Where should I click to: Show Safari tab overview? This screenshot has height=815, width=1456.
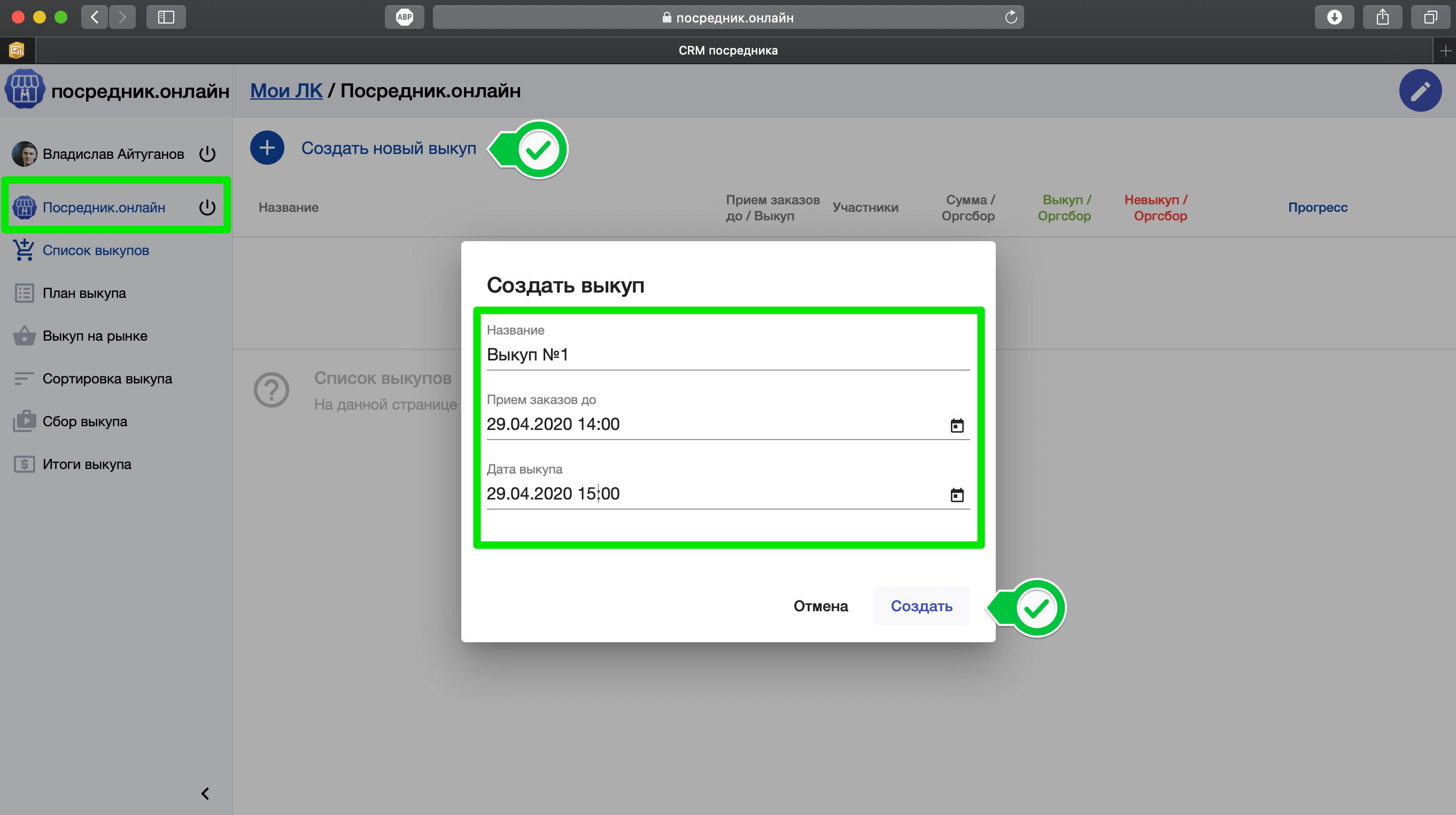tap(1430, 17)
